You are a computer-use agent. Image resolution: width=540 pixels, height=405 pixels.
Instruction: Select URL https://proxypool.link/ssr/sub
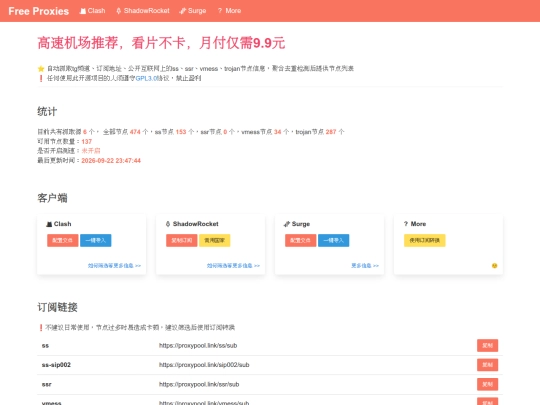199,384
